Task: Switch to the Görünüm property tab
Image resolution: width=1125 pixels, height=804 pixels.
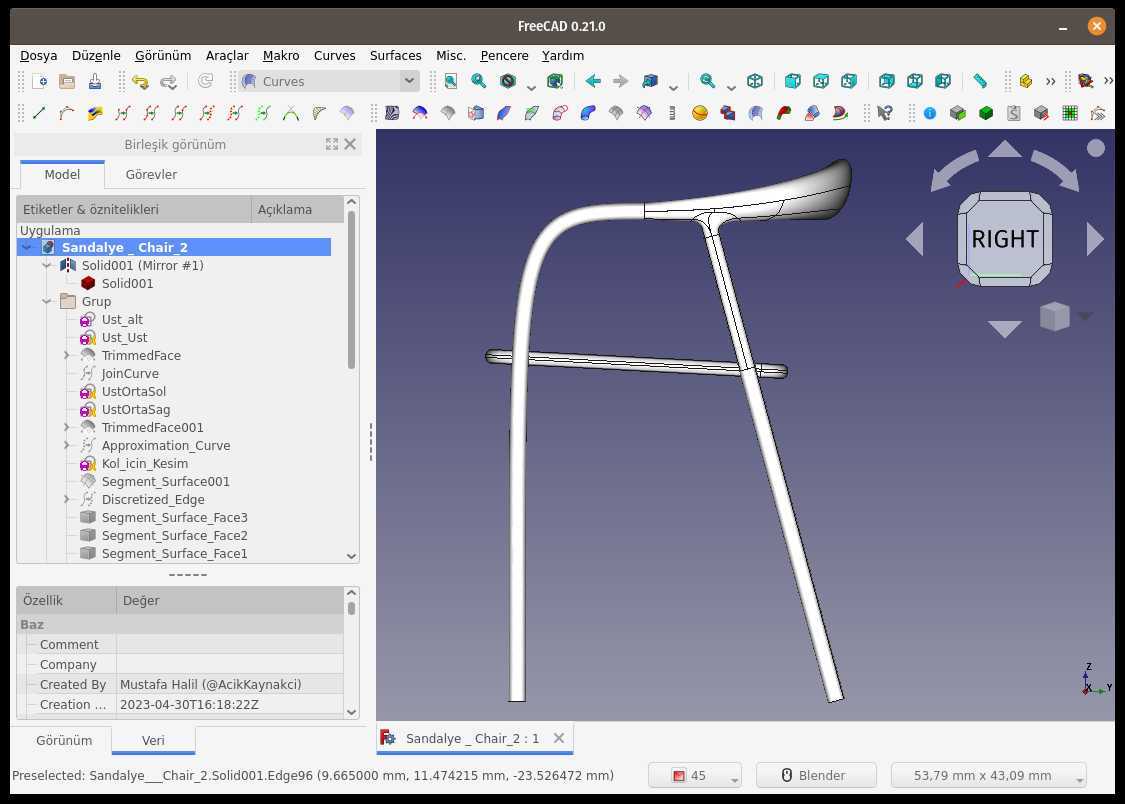Action: pyautogui.click(x=64, y=740)
